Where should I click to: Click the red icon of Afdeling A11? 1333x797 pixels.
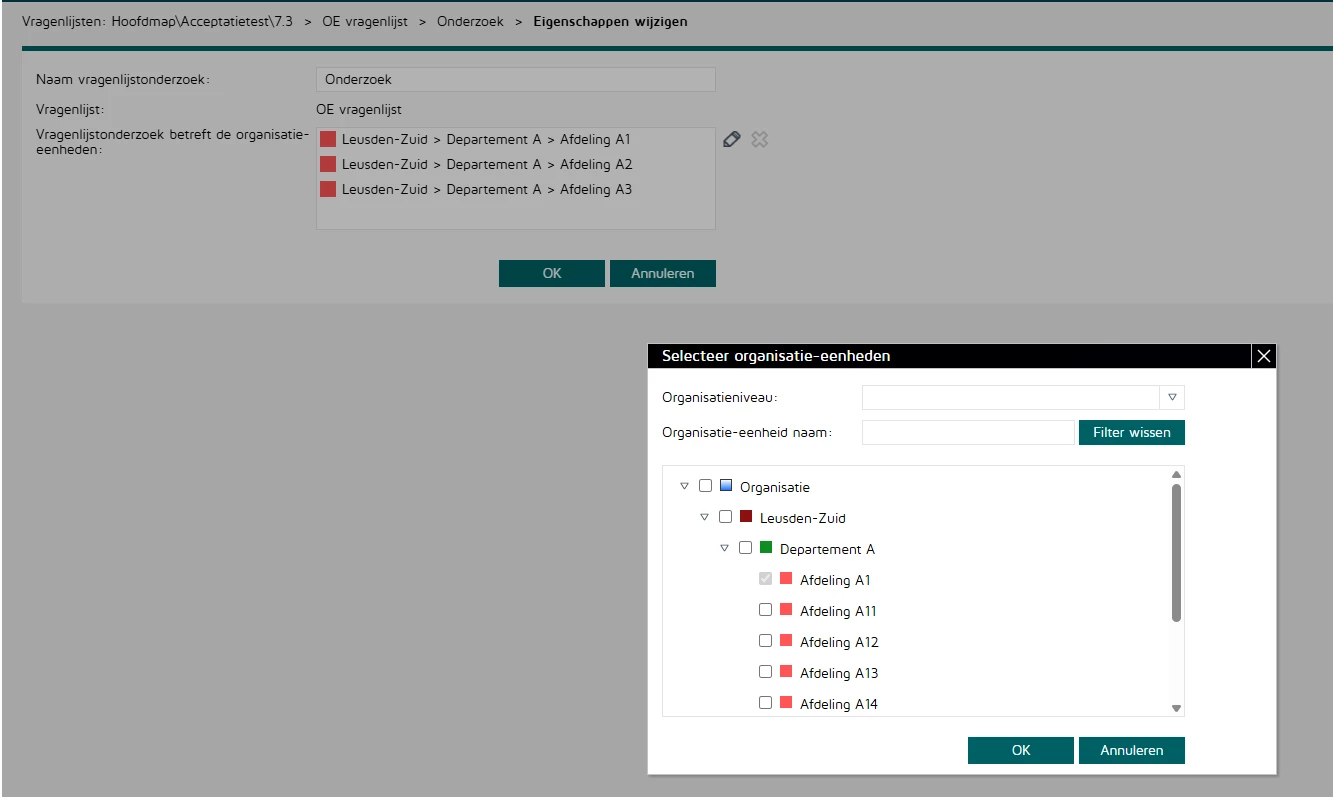click(786, 610)
